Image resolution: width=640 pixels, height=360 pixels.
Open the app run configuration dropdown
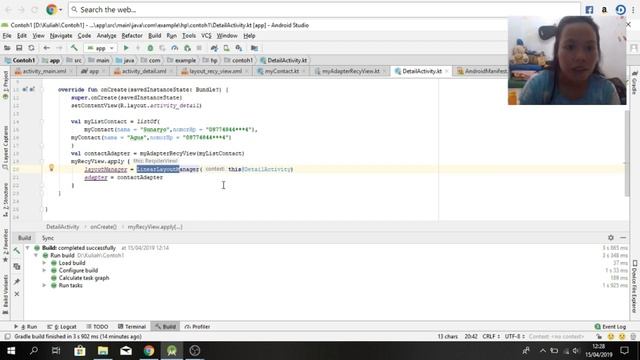(x=100, y=48)
